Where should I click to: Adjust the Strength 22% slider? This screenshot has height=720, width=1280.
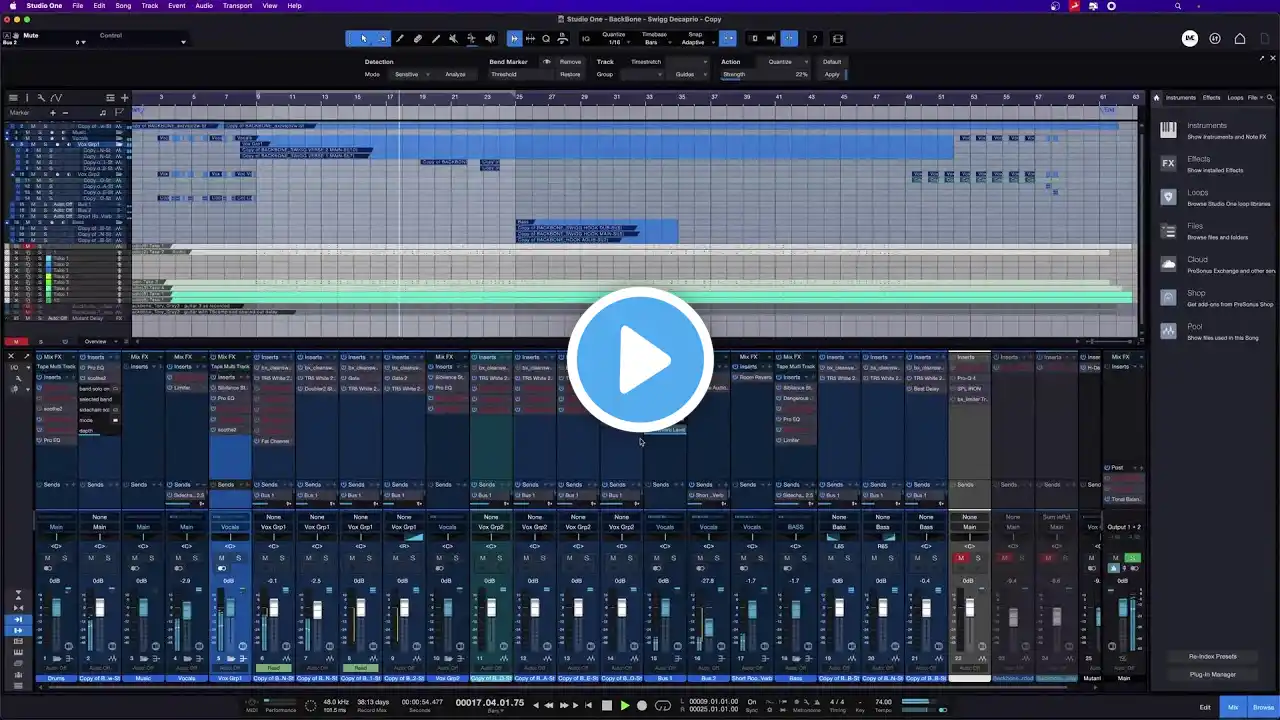pyautogui.click(x=765, y=74)
